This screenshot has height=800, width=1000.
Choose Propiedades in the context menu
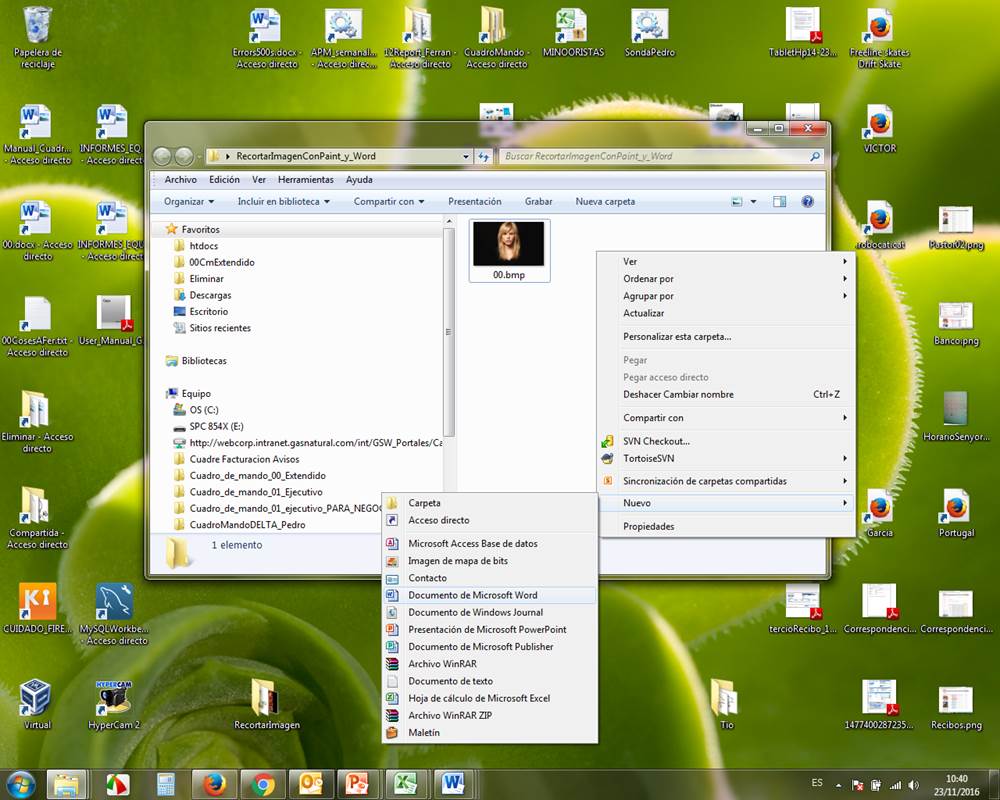pos(648,526)
